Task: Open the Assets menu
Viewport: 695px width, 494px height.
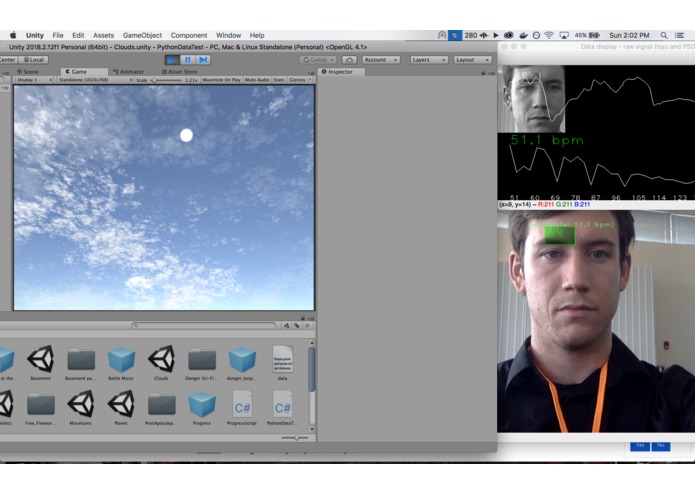Action: (103, 35)
